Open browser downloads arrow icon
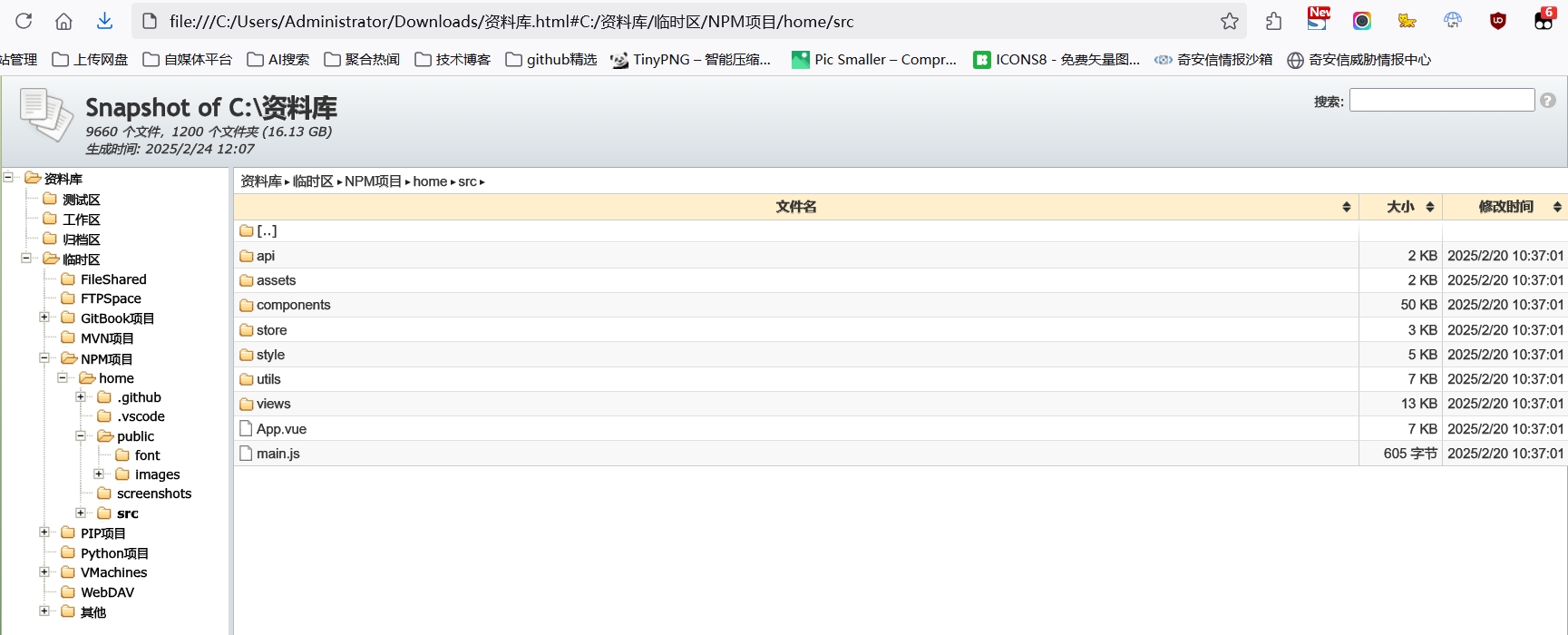 pyautogui.click(x=104, y=21)
